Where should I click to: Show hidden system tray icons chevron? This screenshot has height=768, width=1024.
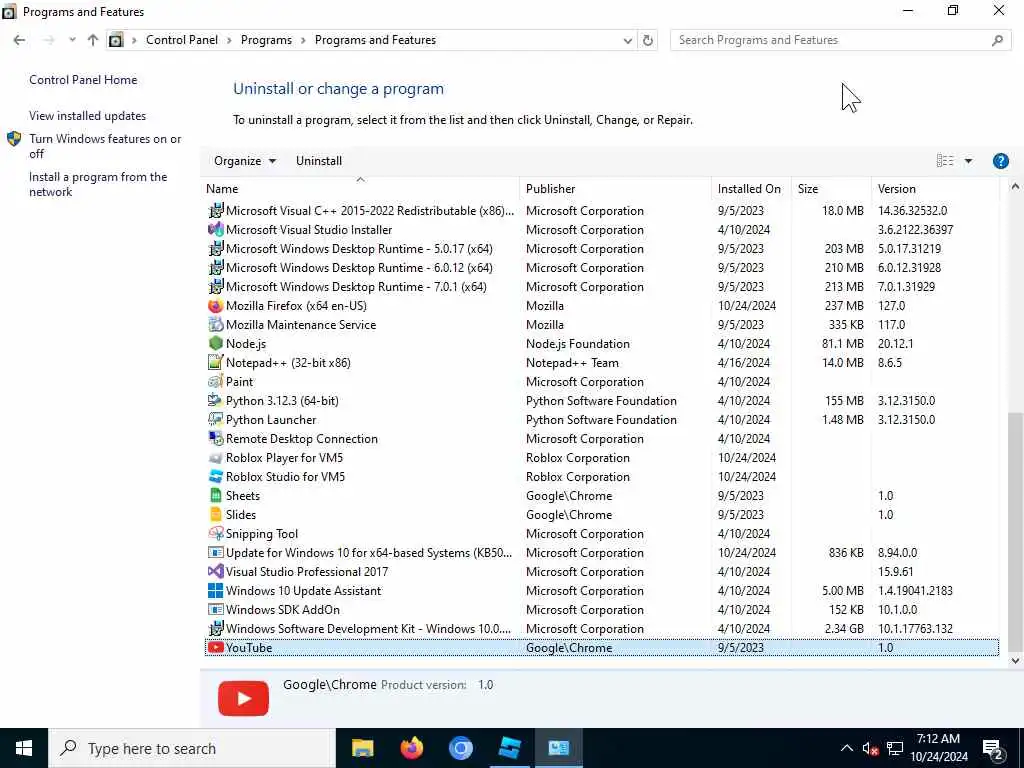[846, 748]
